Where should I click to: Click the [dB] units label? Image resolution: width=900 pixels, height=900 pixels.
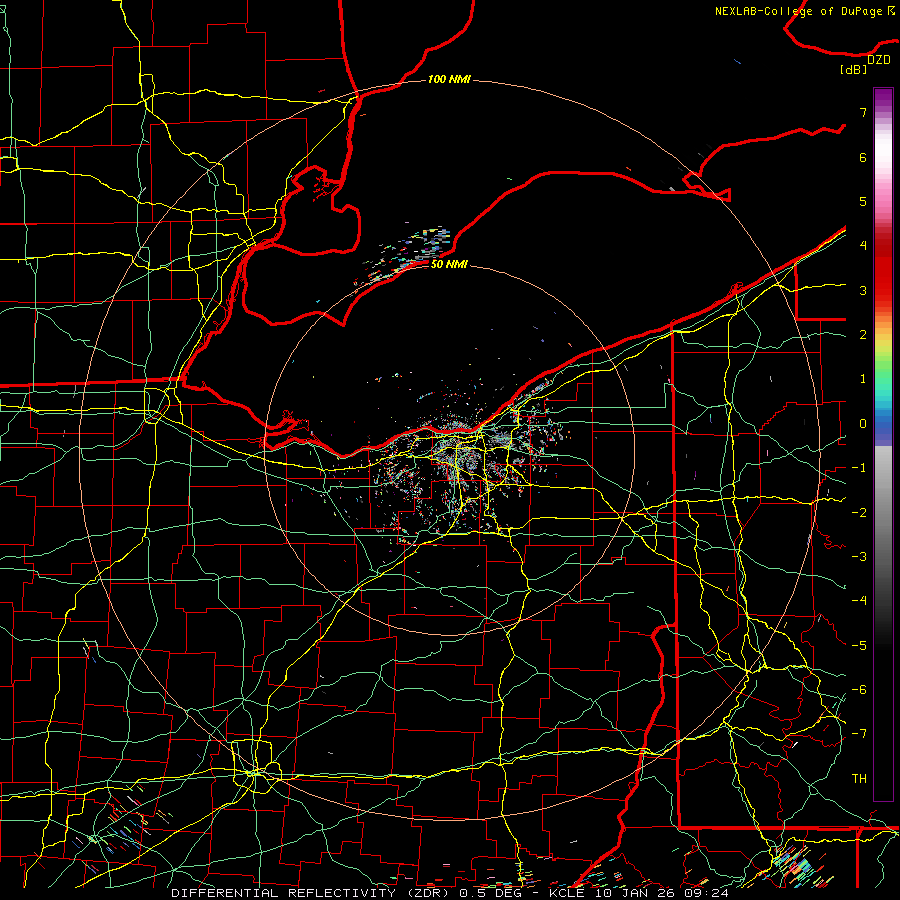click(x=854, y=70)
